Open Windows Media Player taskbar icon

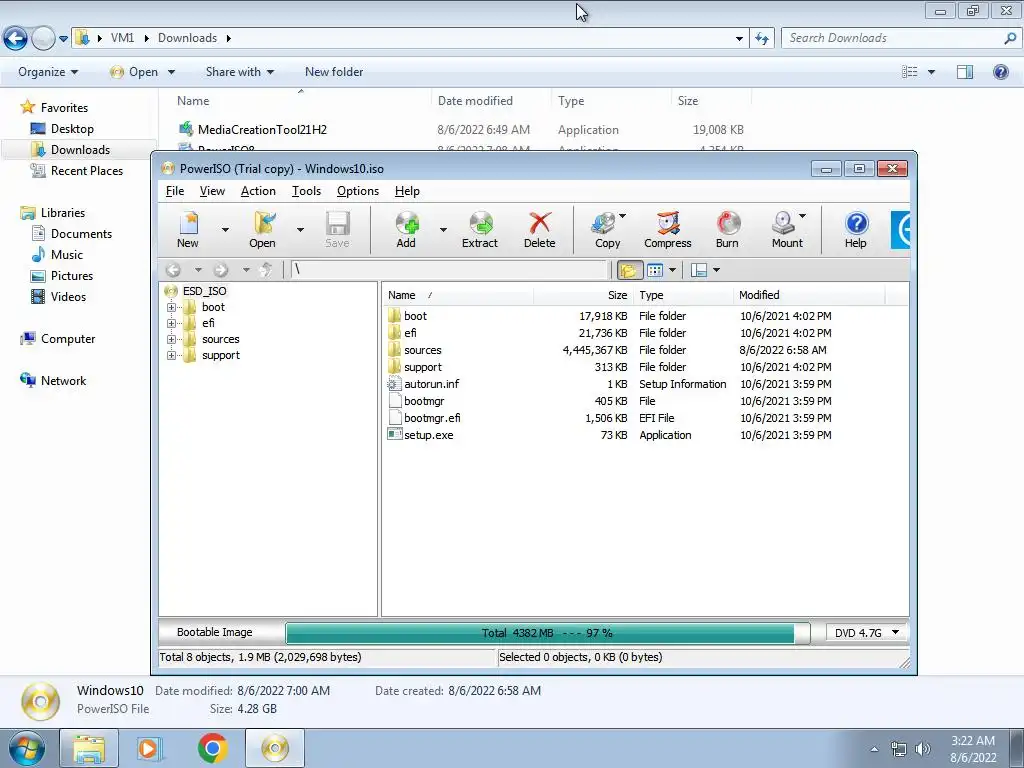(x=149, y=748)
